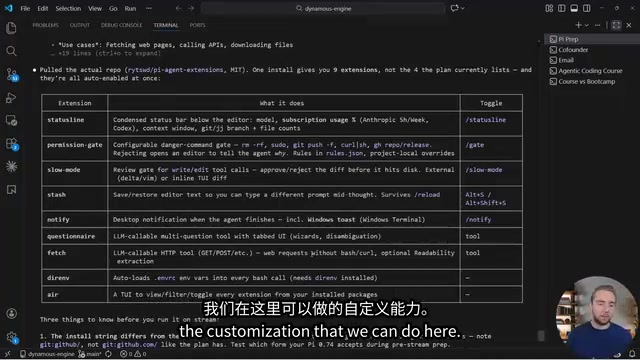Open the Search view in activity bar
The height and width of the screenshot is (360, 640).
[11, 51]
